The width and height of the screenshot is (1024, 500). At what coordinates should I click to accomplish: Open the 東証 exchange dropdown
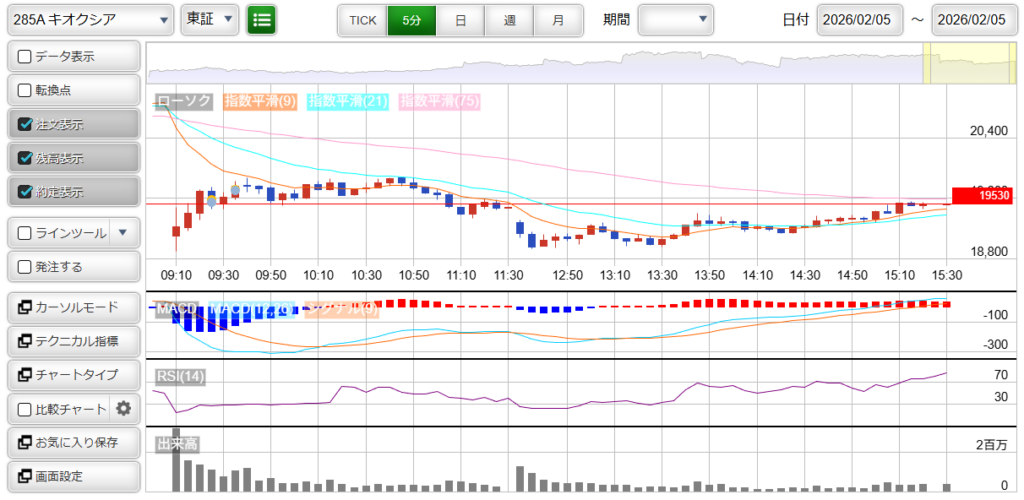[x=211, y=19]
